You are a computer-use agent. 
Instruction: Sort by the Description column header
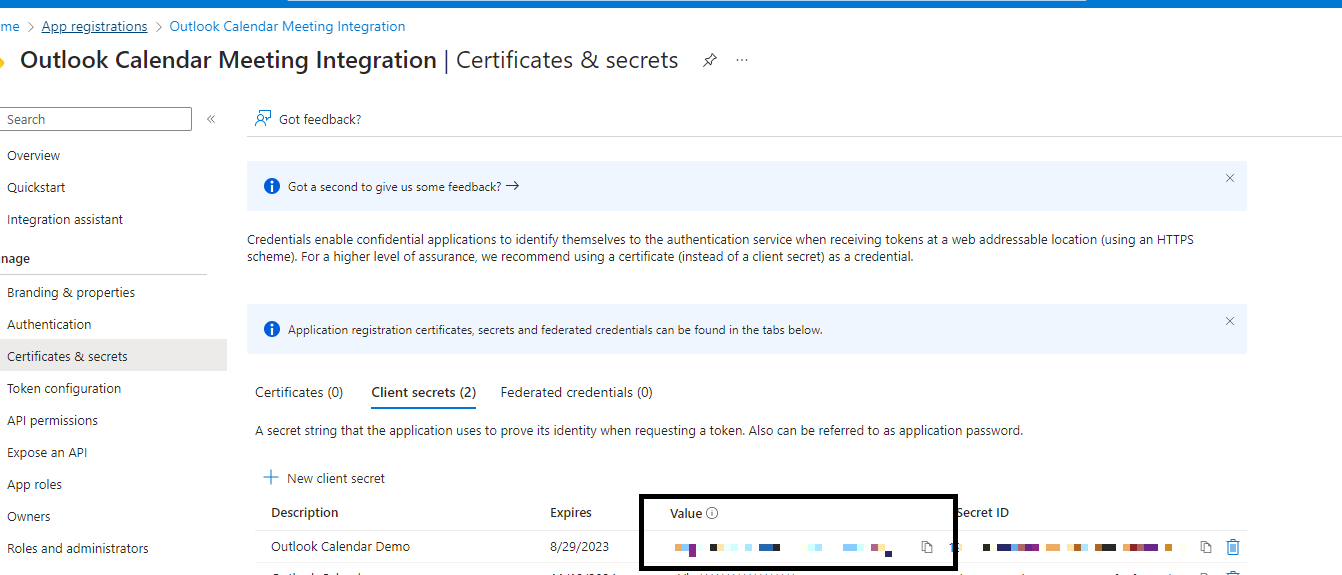[x=304, y=512]
